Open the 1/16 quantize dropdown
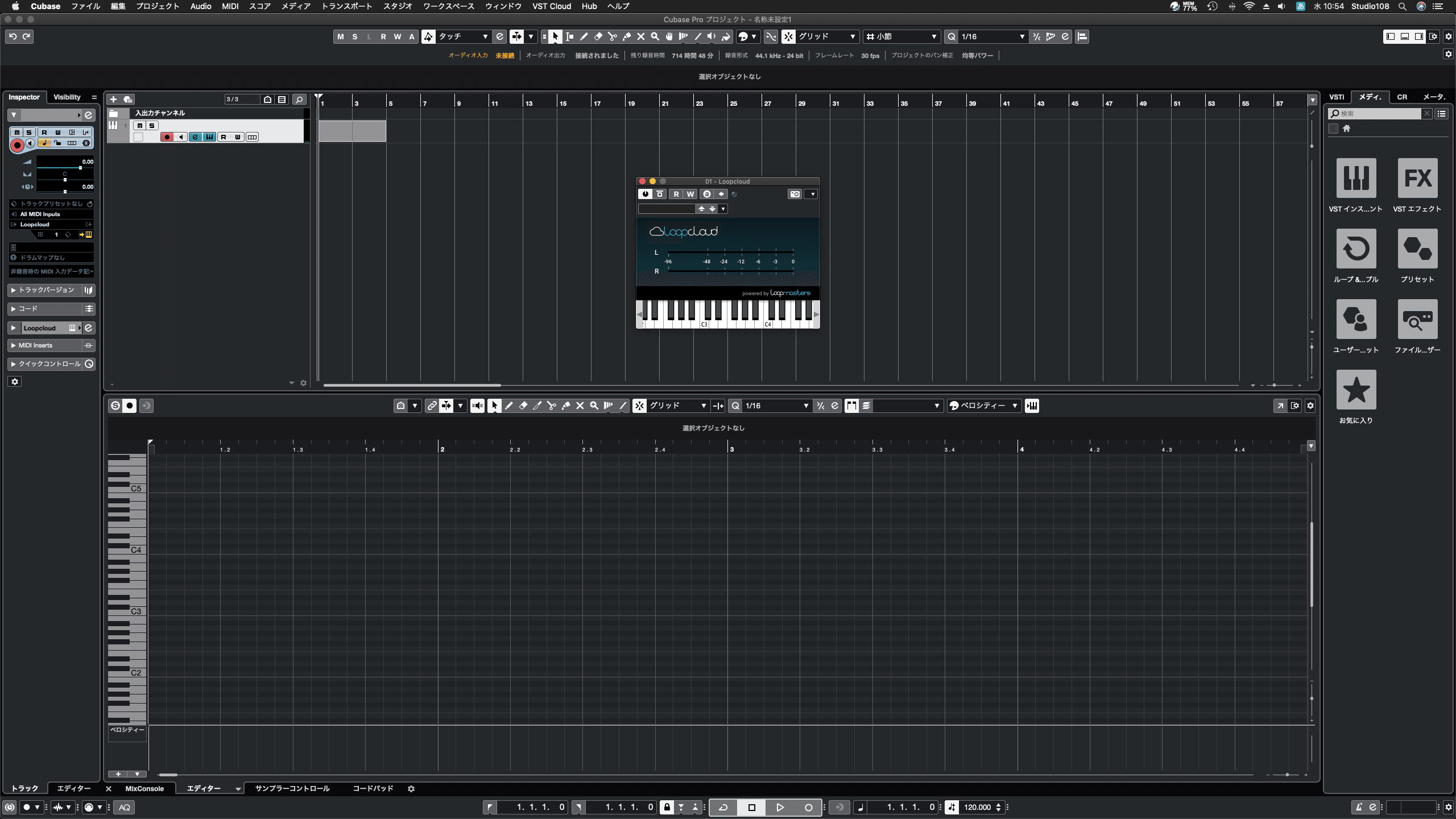 pyautogui.click(x=1023, y=36)
